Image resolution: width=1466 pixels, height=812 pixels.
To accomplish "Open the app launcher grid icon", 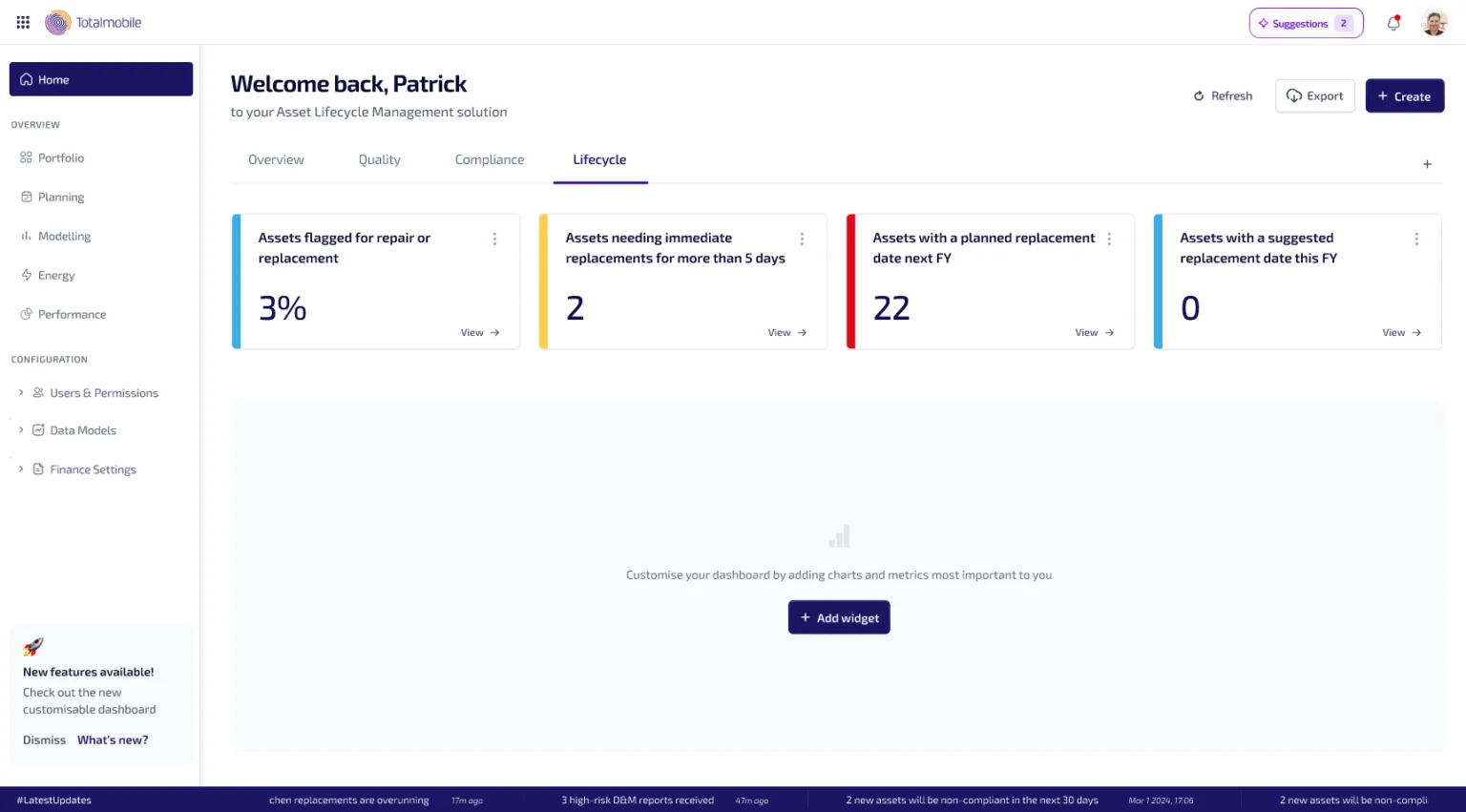I will point(23,22).
